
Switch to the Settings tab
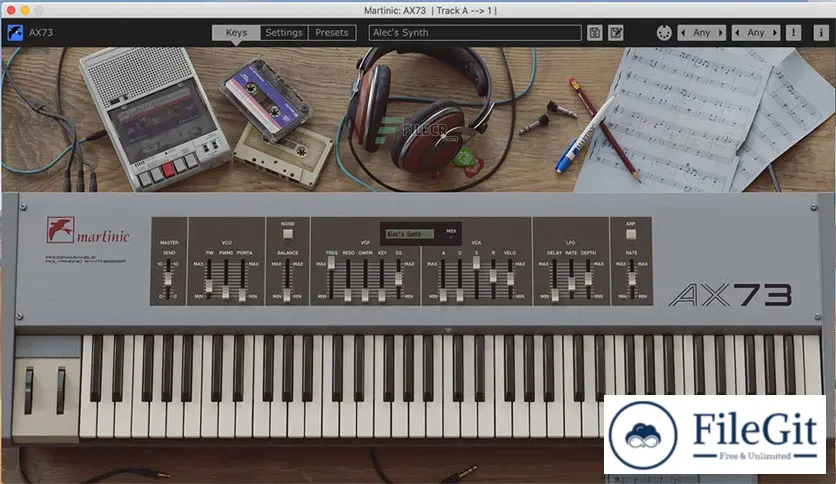coord(284,33)
